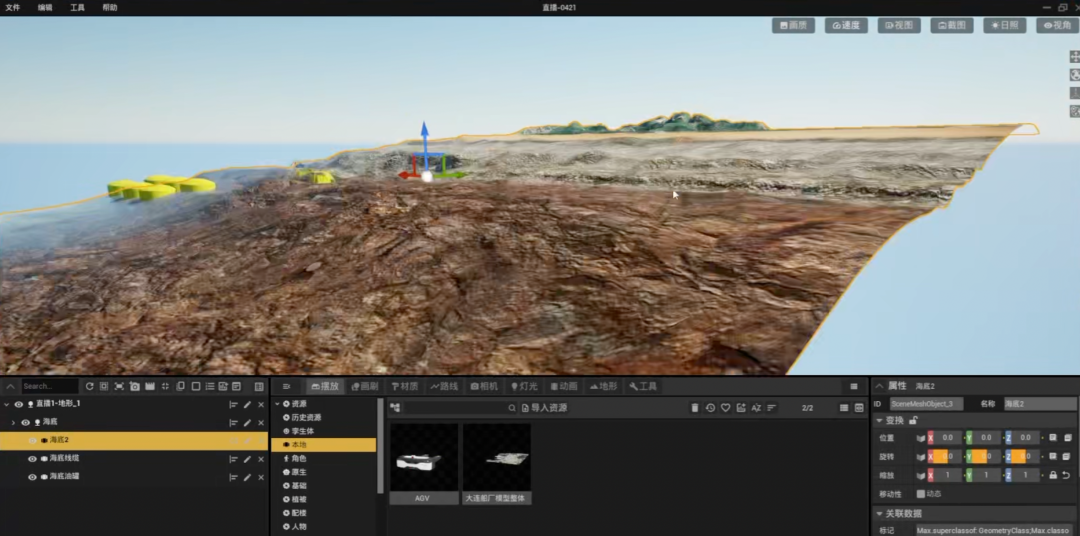This screenshot has width=1080, height=536.
Task: Hide the 海底油罐 layer via eye icon
Action: tap(32, 477)
